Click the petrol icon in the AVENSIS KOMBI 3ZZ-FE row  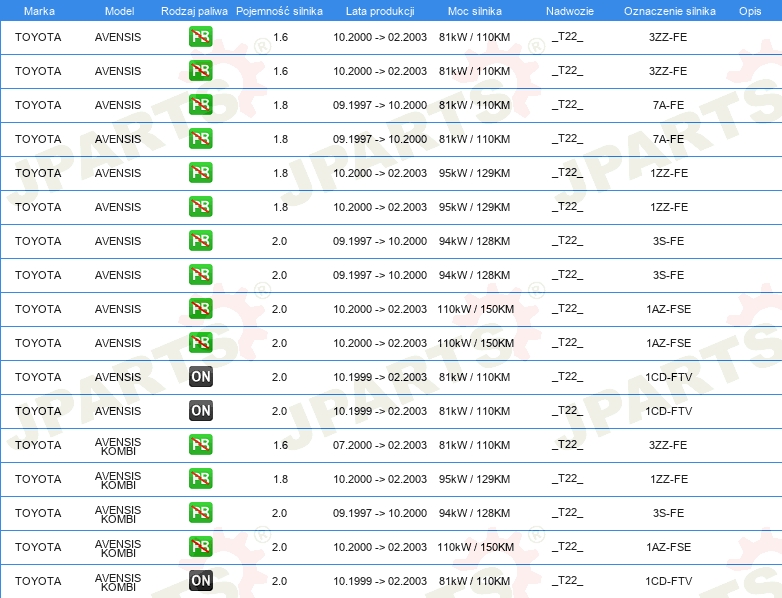200,444
